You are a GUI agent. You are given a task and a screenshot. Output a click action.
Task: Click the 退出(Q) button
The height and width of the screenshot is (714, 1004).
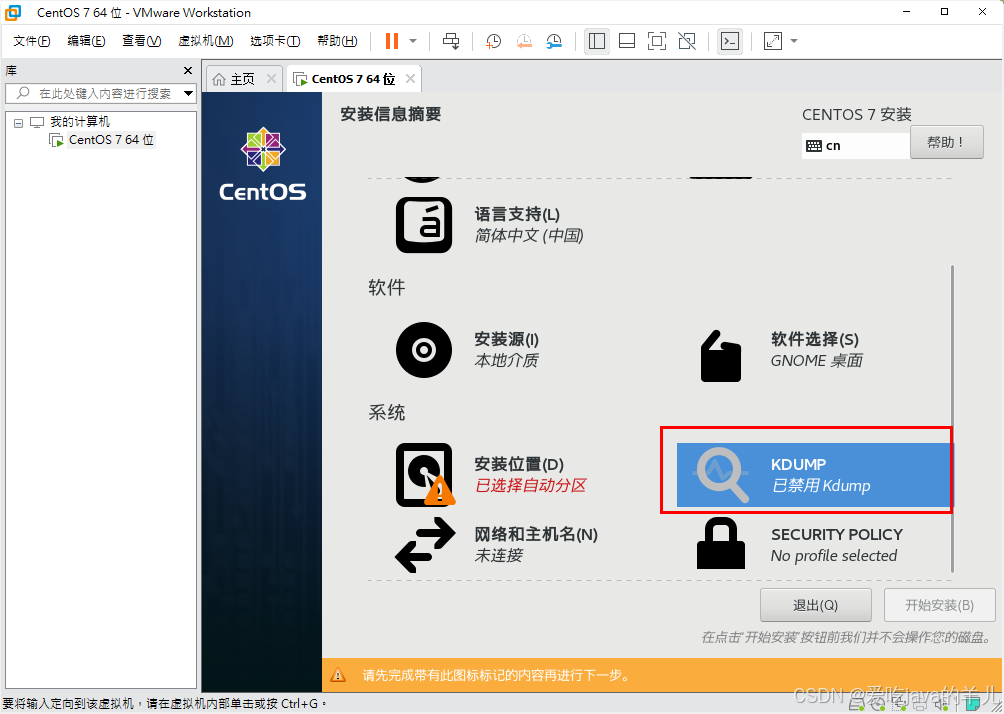(x=815, y=605)
